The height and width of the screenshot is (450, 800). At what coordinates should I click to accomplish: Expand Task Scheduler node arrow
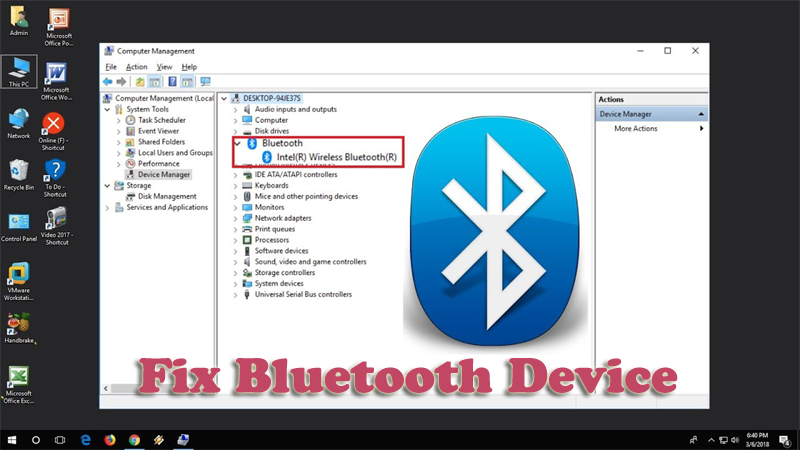click(118, 120)
